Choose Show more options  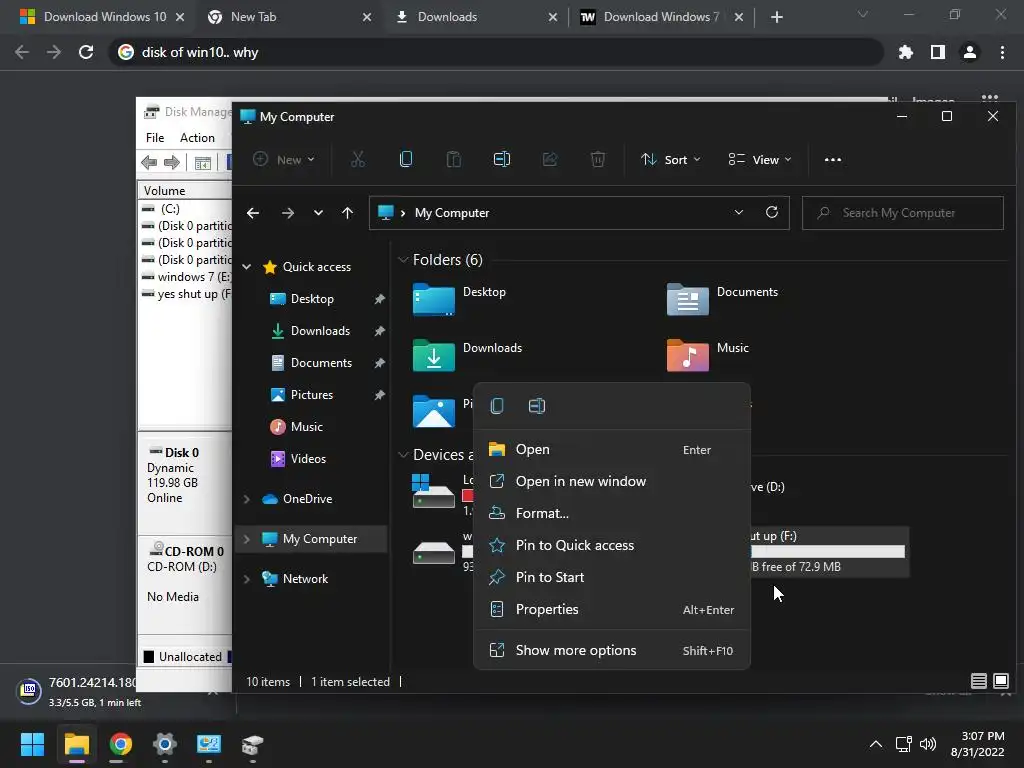pos(611,650)
